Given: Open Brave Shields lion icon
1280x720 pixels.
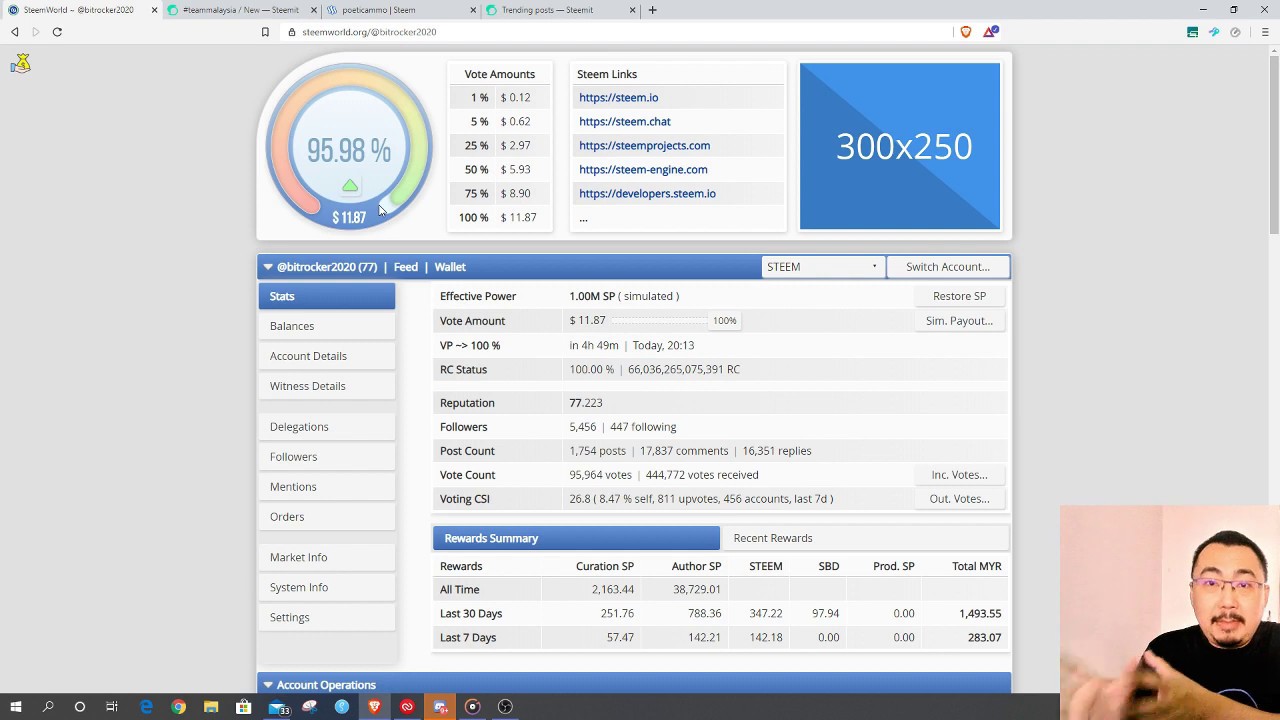Looking at the screenshot, I should click(x=966, y=32).
